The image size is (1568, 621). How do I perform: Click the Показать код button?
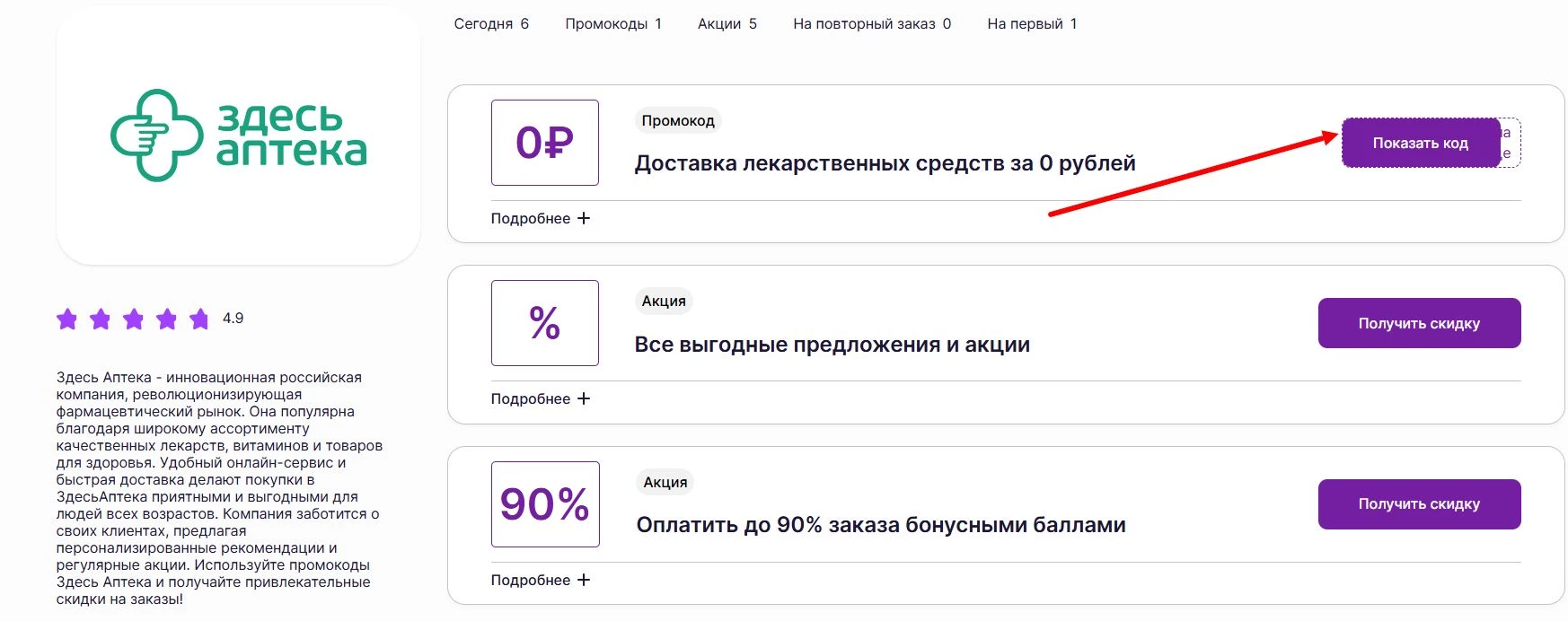[x=1419, y=142]
